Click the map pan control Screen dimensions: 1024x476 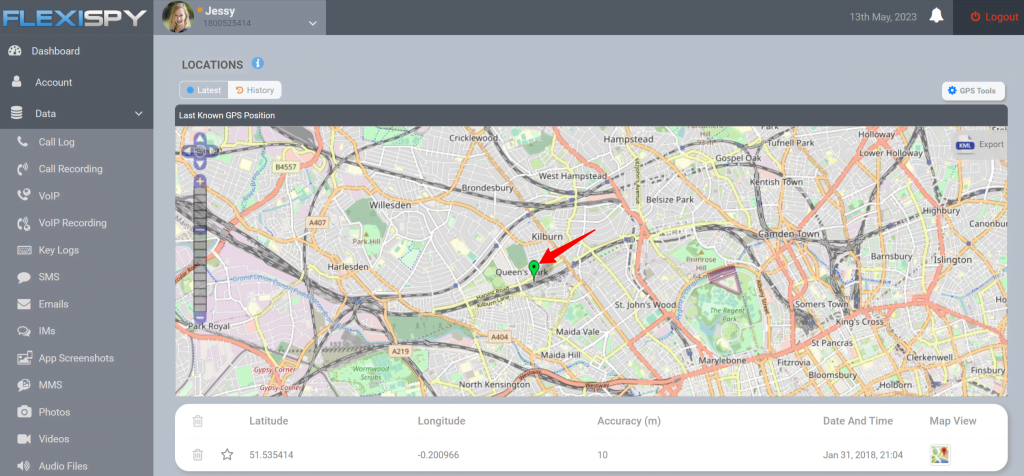[x=200, y=151]
